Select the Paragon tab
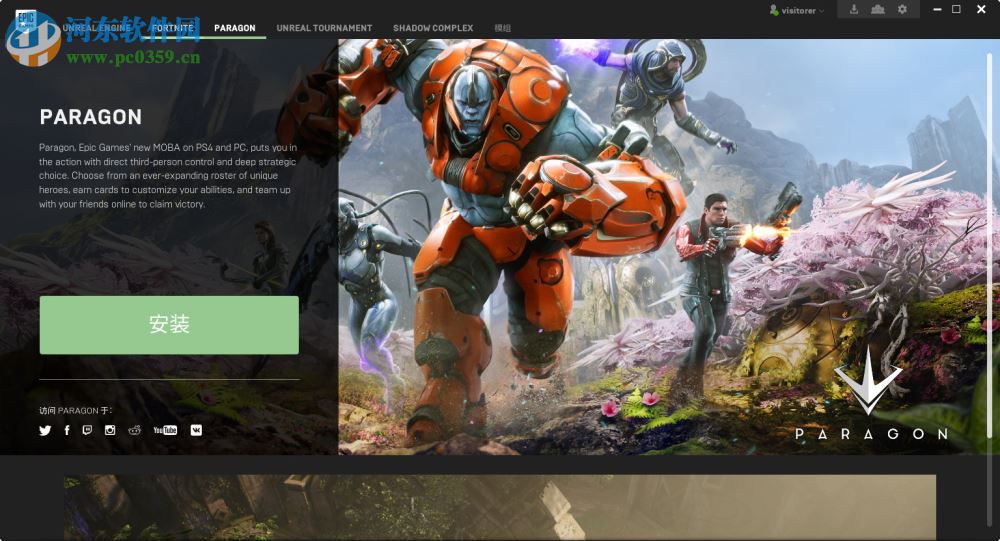 click(235, 28)
